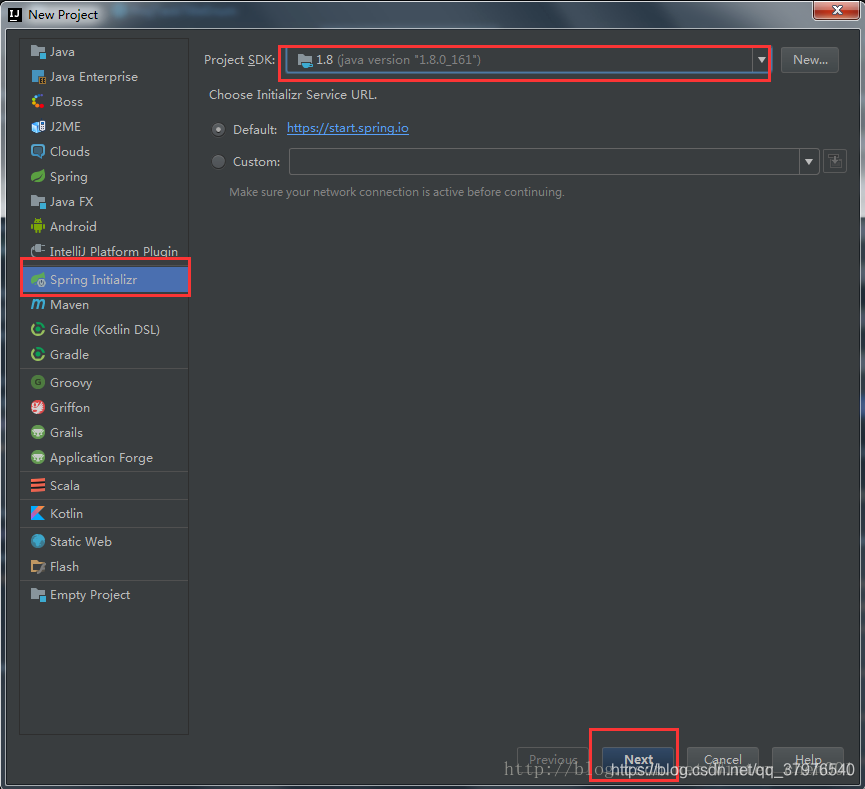
Task: Click the Java FX label
Action: [71, 202]
